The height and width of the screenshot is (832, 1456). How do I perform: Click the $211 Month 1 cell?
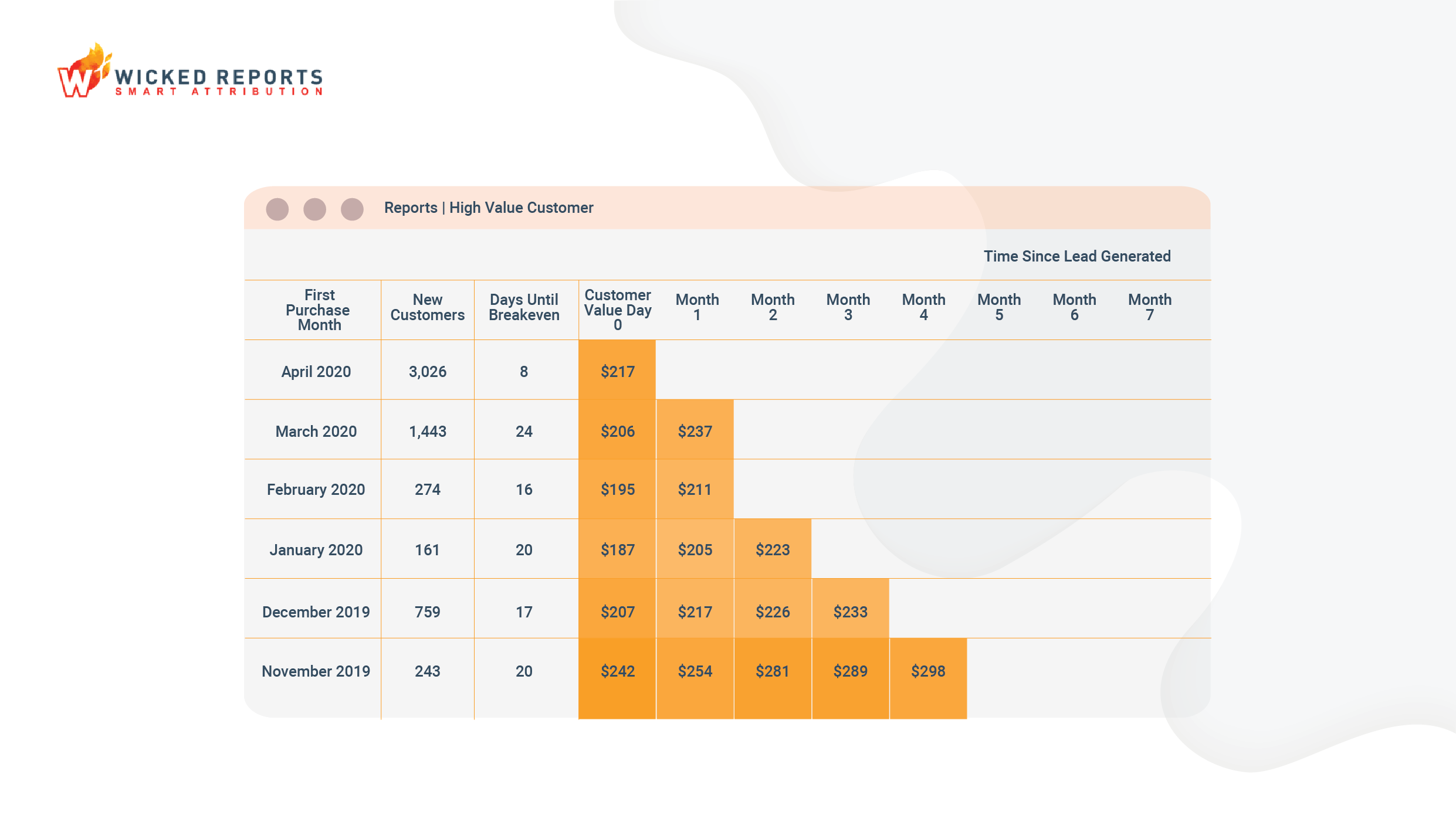click(x=695, y=489)
